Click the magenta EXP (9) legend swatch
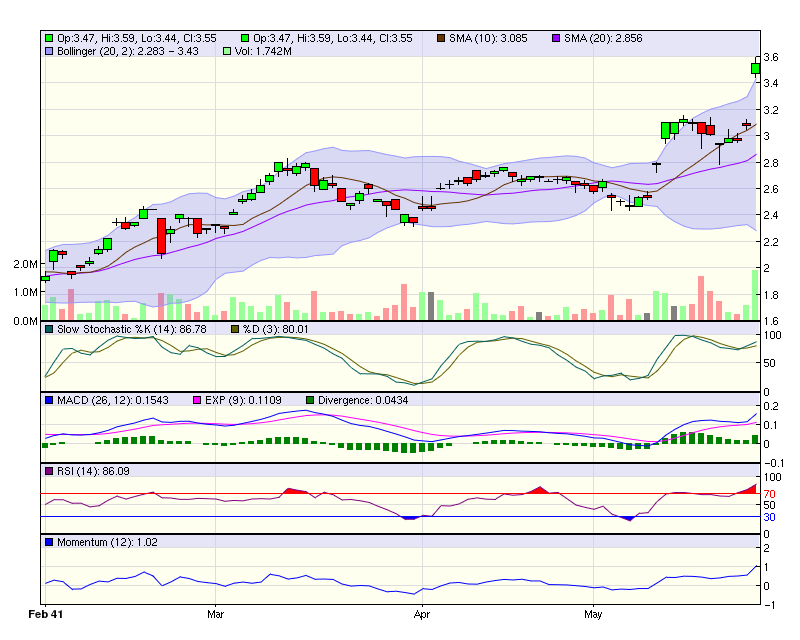The height and width of the screenshot is (640, 800). pyautogui.click(x=197, y=400)
